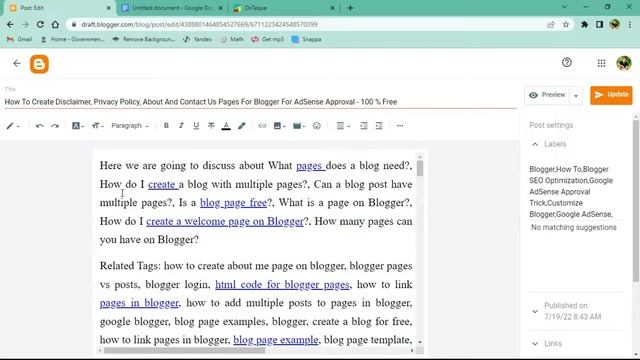Click the address bar URL
The width and height of the screenshot is (640, 360).
point(199,24)
